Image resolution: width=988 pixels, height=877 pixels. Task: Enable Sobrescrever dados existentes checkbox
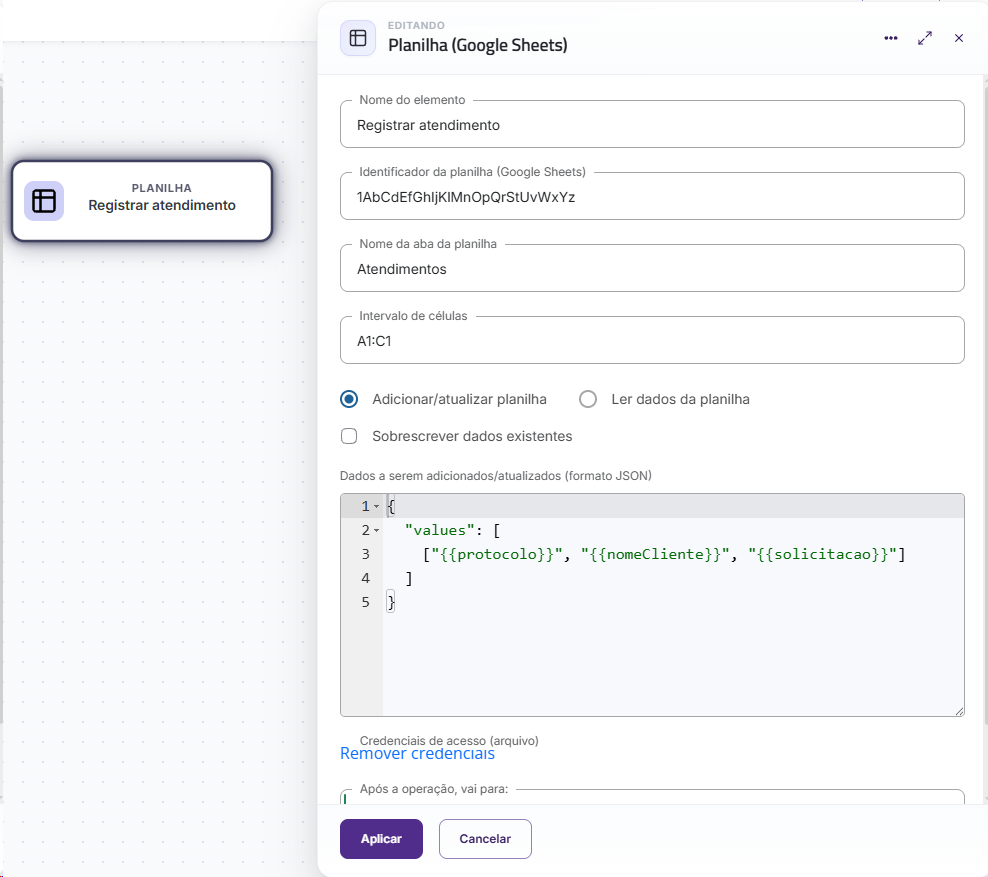(x=349, y=436)
